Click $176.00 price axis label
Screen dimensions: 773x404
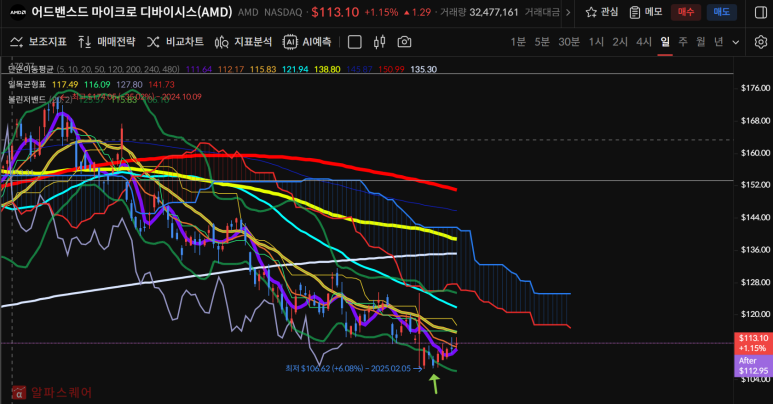[x=755, y=88]
